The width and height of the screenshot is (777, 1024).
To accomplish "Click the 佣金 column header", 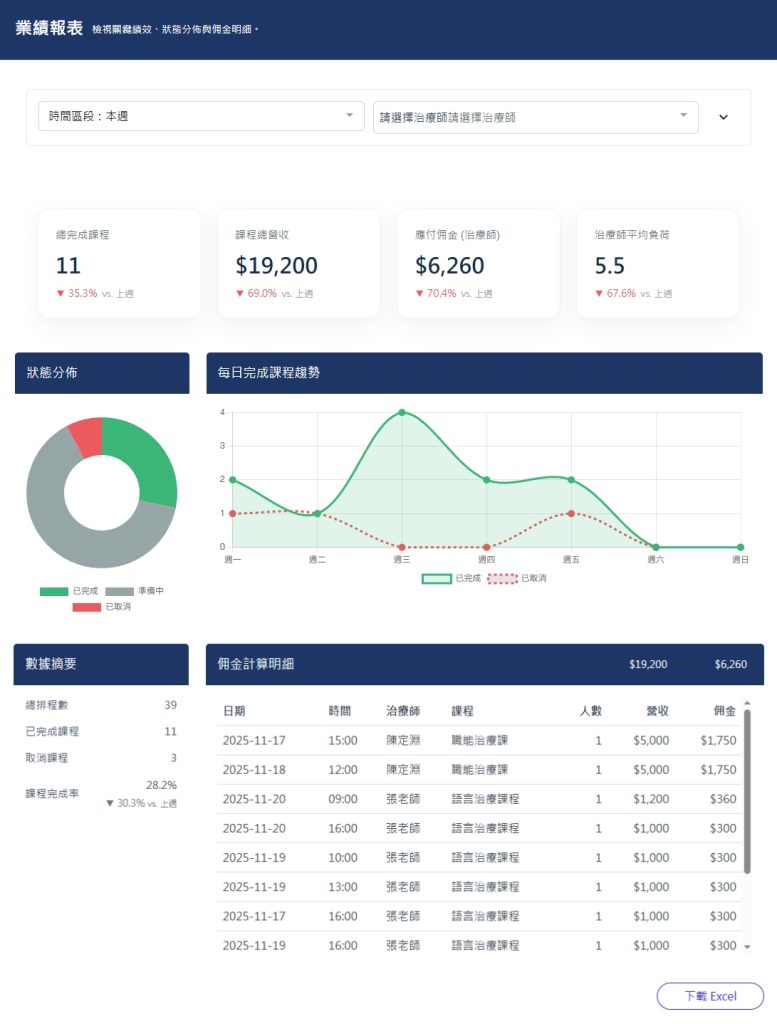I will 724,711.
